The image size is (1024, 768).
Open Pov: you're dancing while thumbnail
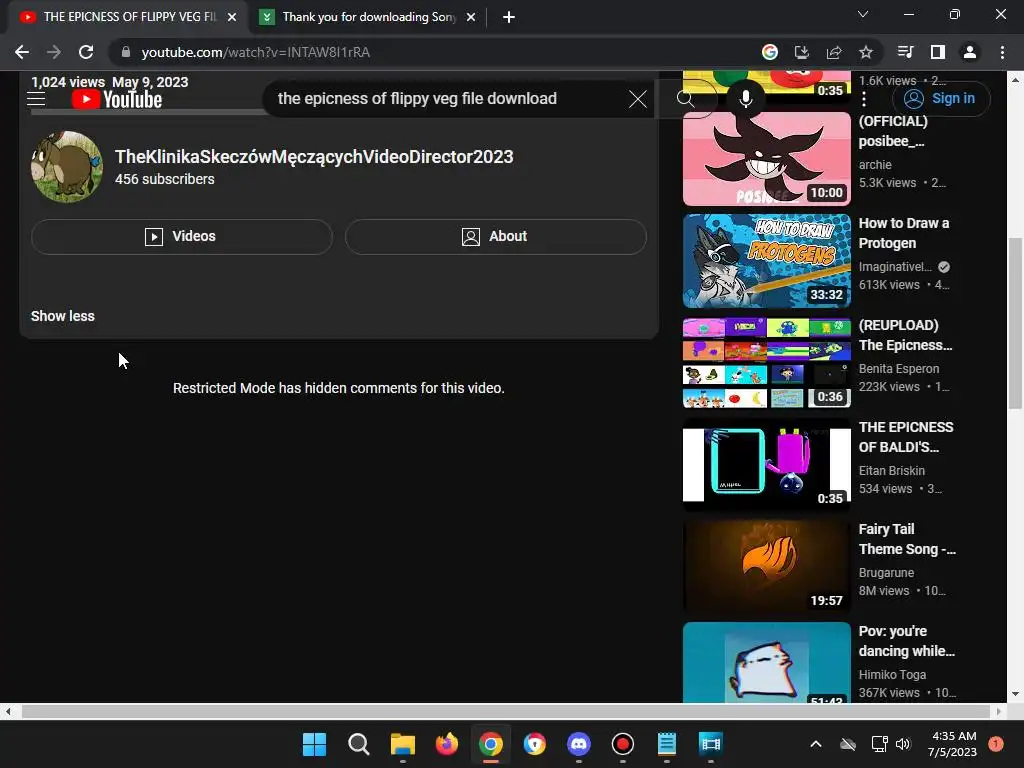pos(767,662)
